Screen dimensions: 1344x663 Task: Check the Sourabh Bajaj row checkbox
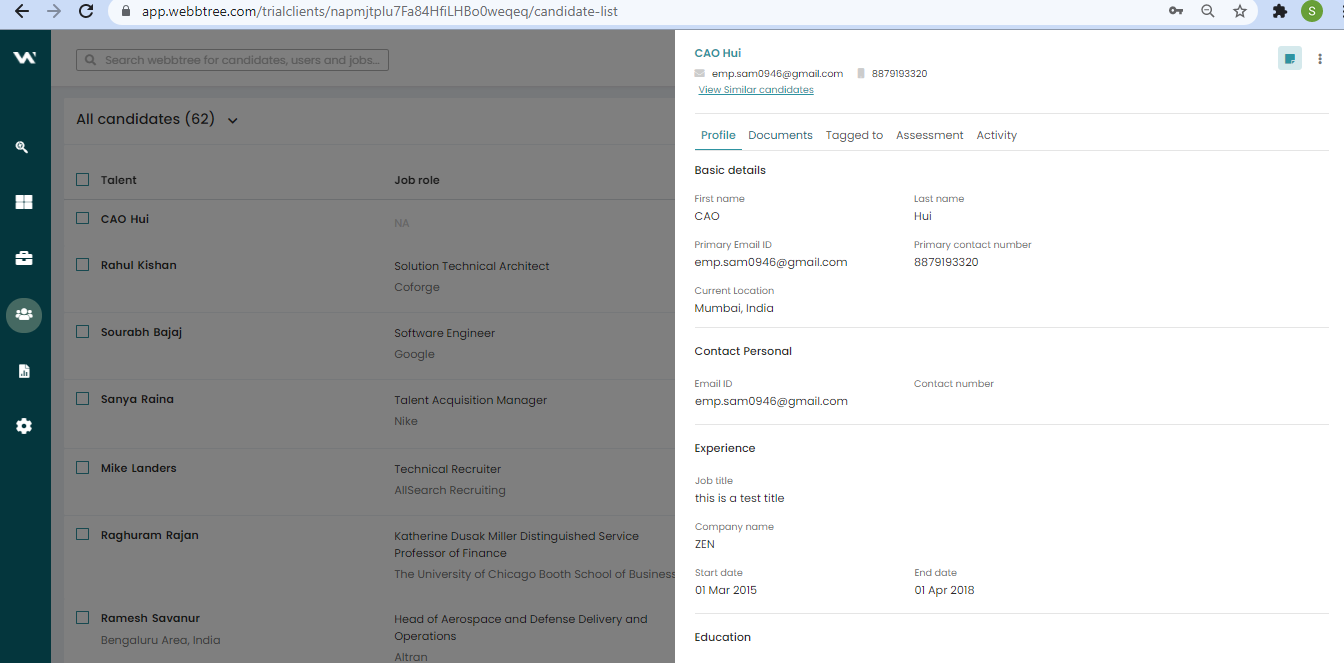(83, 331)
